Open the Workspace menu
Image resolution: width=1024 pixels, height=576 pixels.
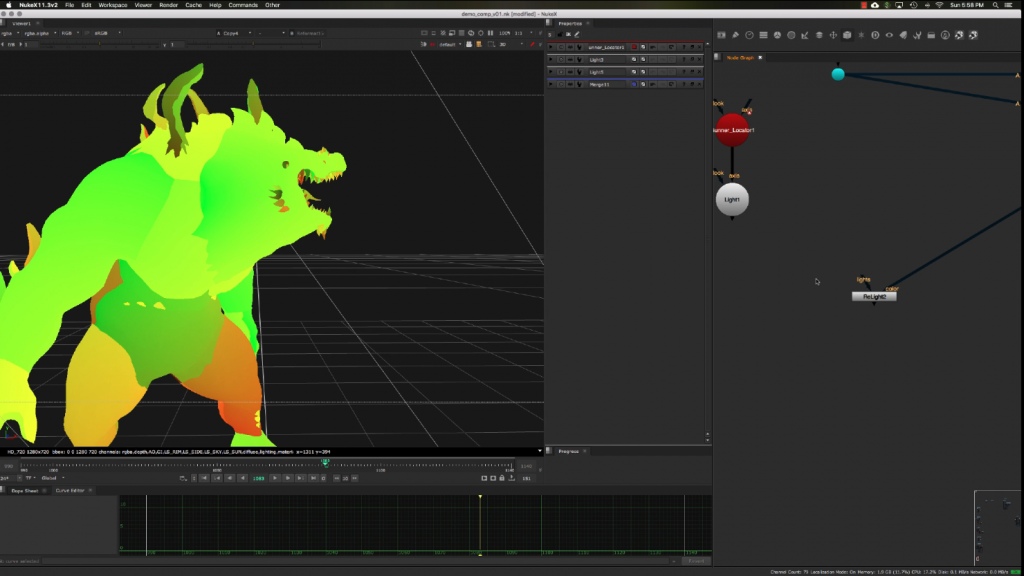point(113,5)
